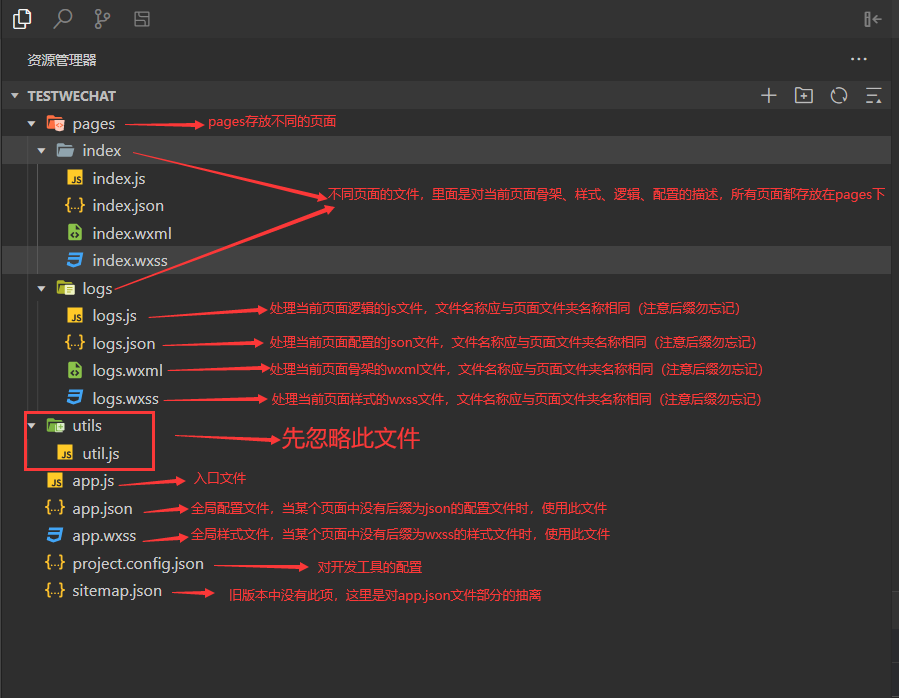The image size is (899, 698).
Task: Open the app.js entry file
Action: [93, 481]
